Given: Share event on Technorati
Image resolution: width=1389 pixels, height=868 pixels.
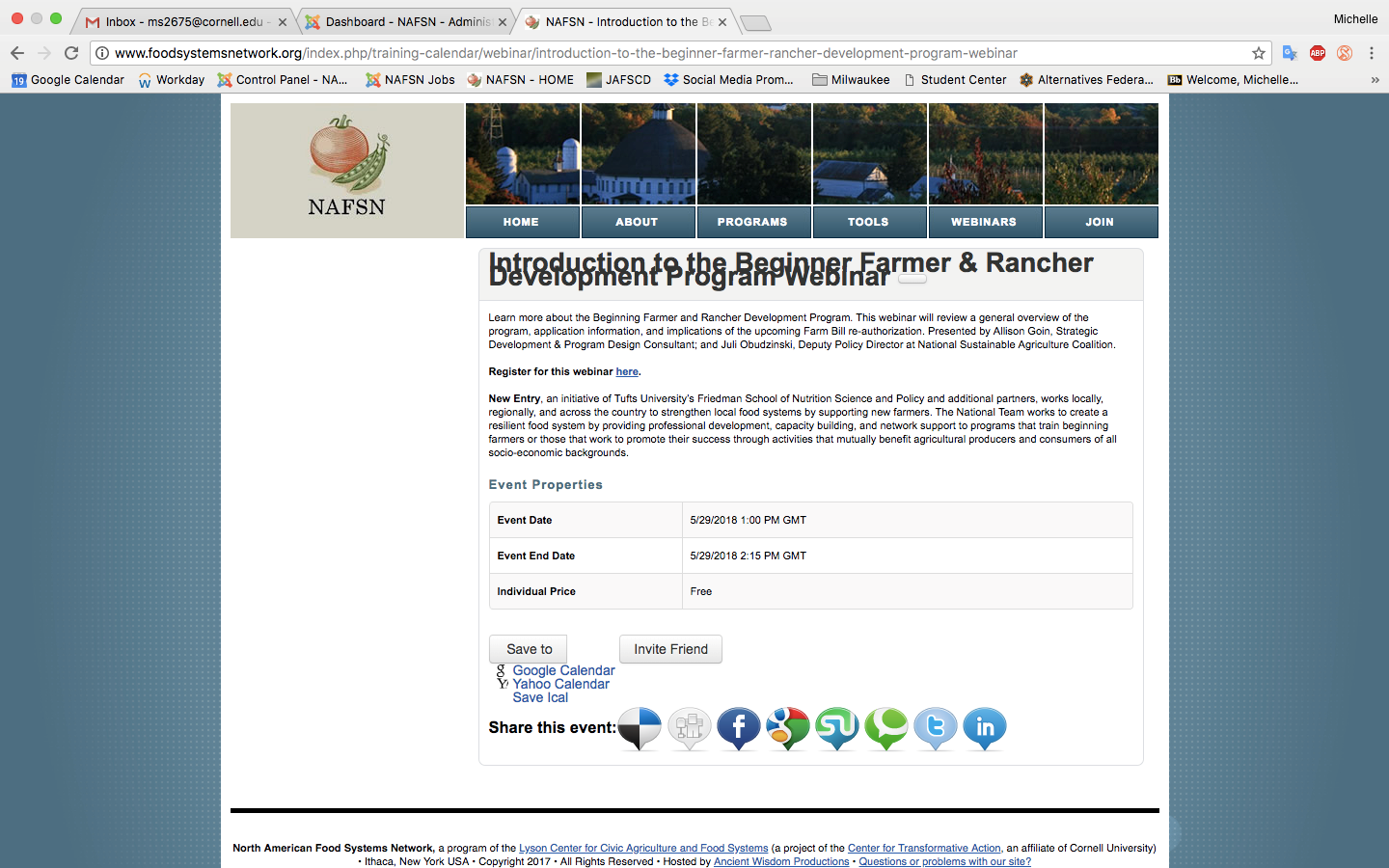Looking at the screenshot, I should [x=885, y=728].
